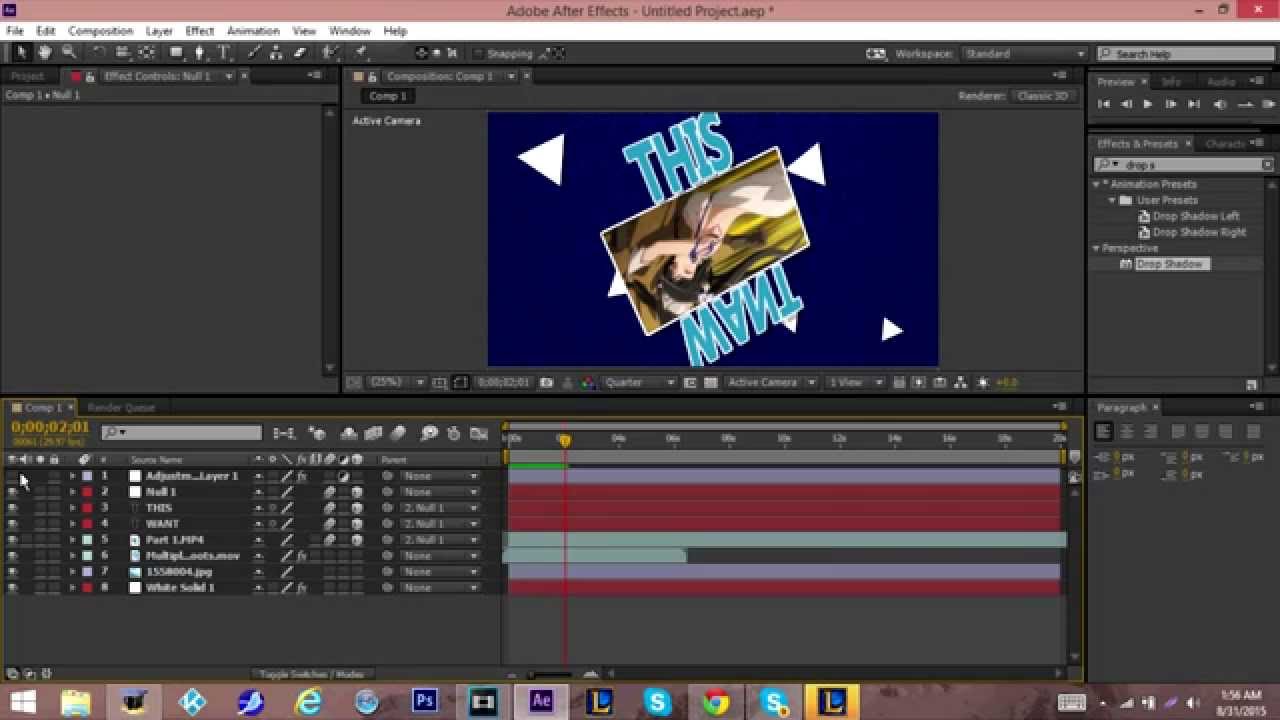Toggle Lock on the Effect Controls panel
Viewport: 1280px width, 720px height.
pos(89,76)
